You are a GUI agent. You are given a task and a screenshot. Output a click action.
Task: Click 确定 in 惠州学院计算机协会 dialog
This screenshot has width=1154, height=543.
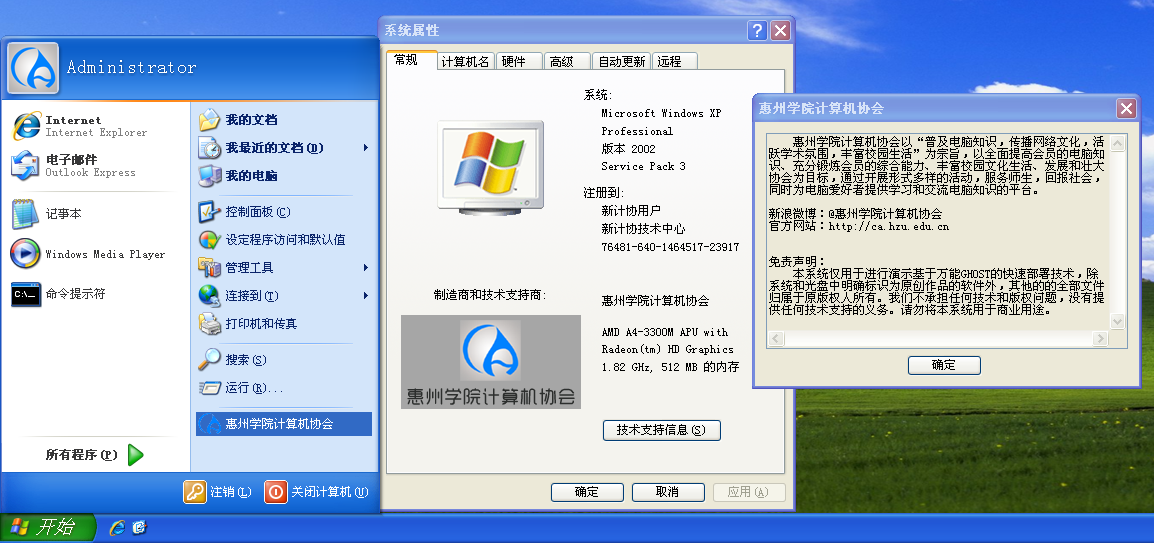[944, 365]
